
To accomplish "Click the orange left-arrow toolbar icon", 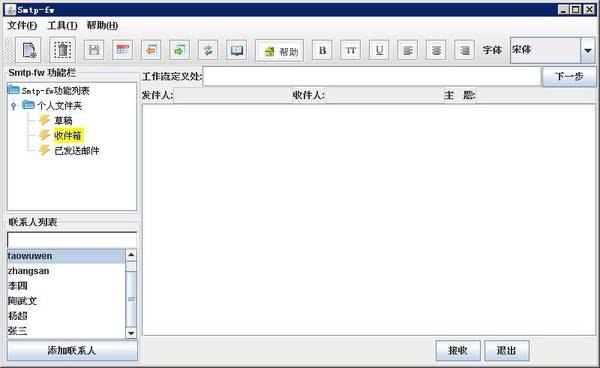I will (x=151, y=50).
